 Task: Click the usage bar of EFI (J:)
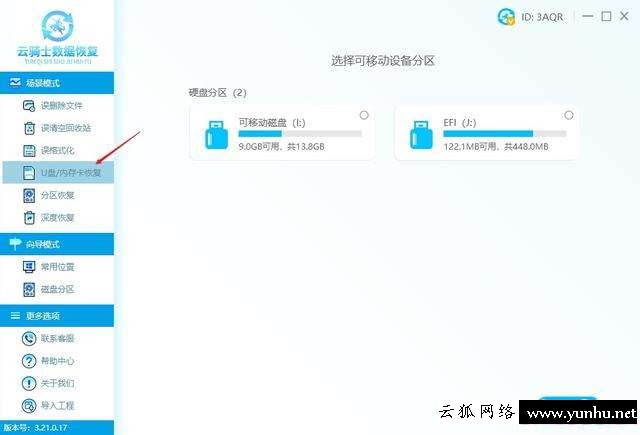tap(505, 134)
